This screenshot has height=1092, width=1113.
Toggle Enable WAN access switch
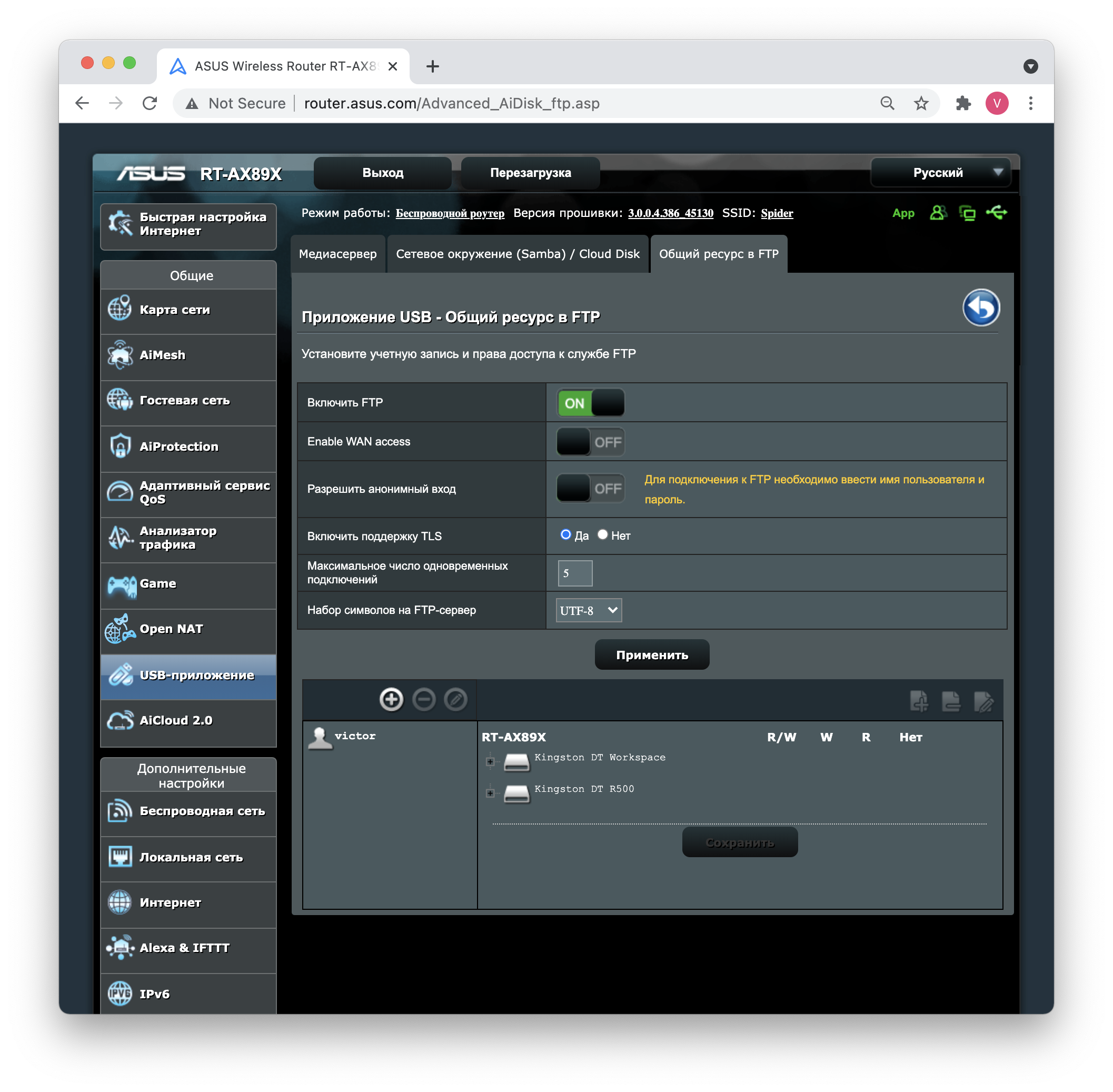(591, 442)
